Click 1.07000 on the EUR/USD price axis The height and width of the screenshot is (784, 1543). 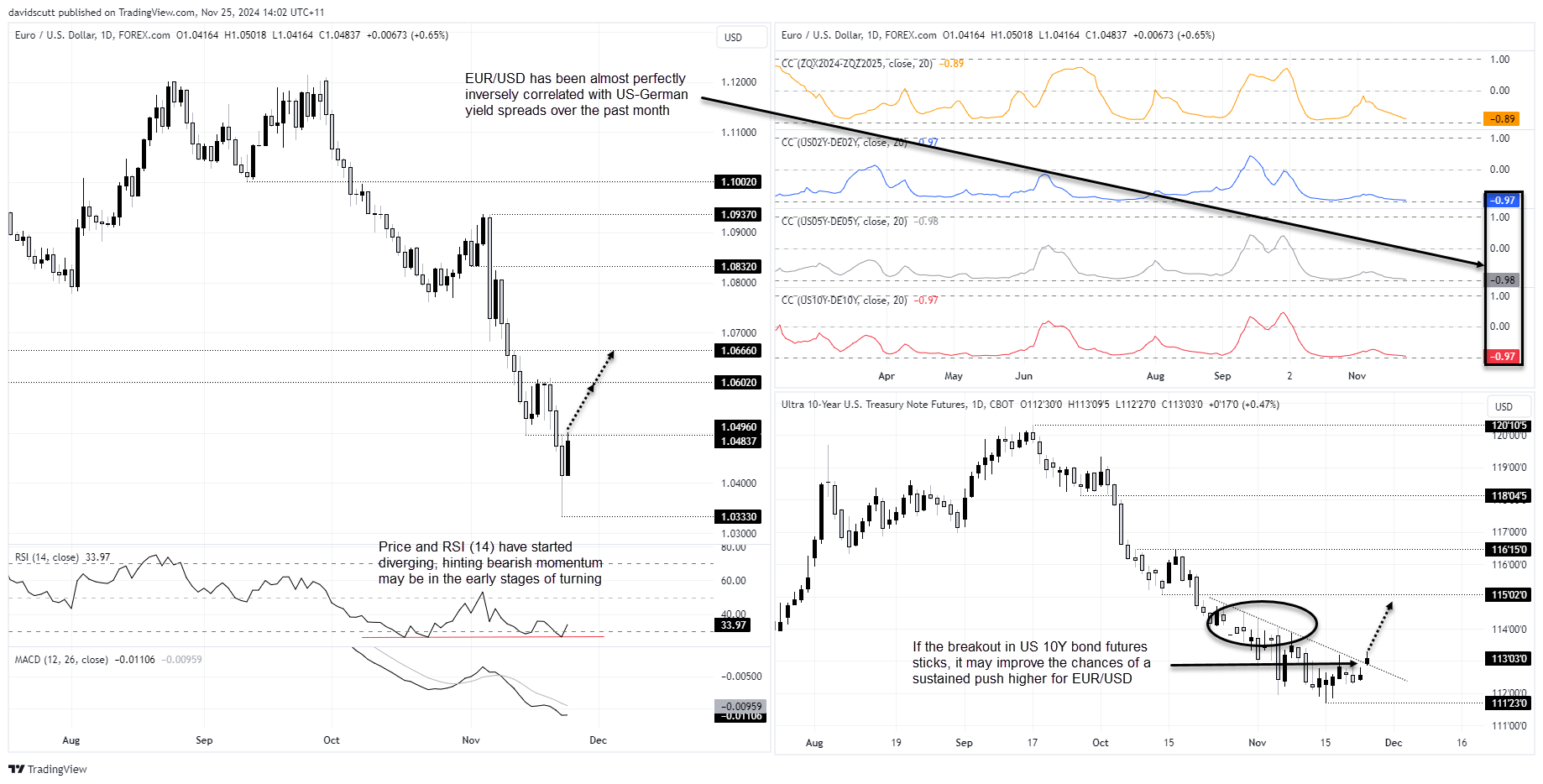739,333
